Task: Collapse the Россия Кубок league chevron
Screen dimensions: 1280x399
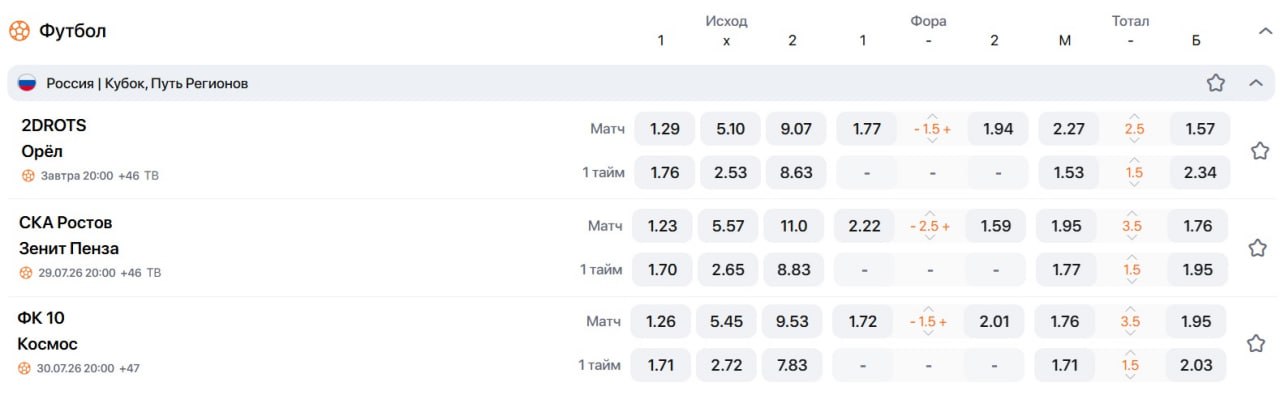Action: coord(1256,83)
